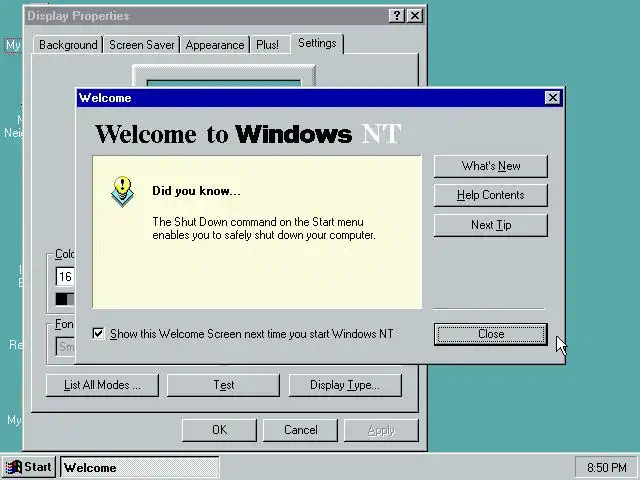Click the monitor preview in Display Properties
This screenshot has height=480, width=640.
point(224,77)
